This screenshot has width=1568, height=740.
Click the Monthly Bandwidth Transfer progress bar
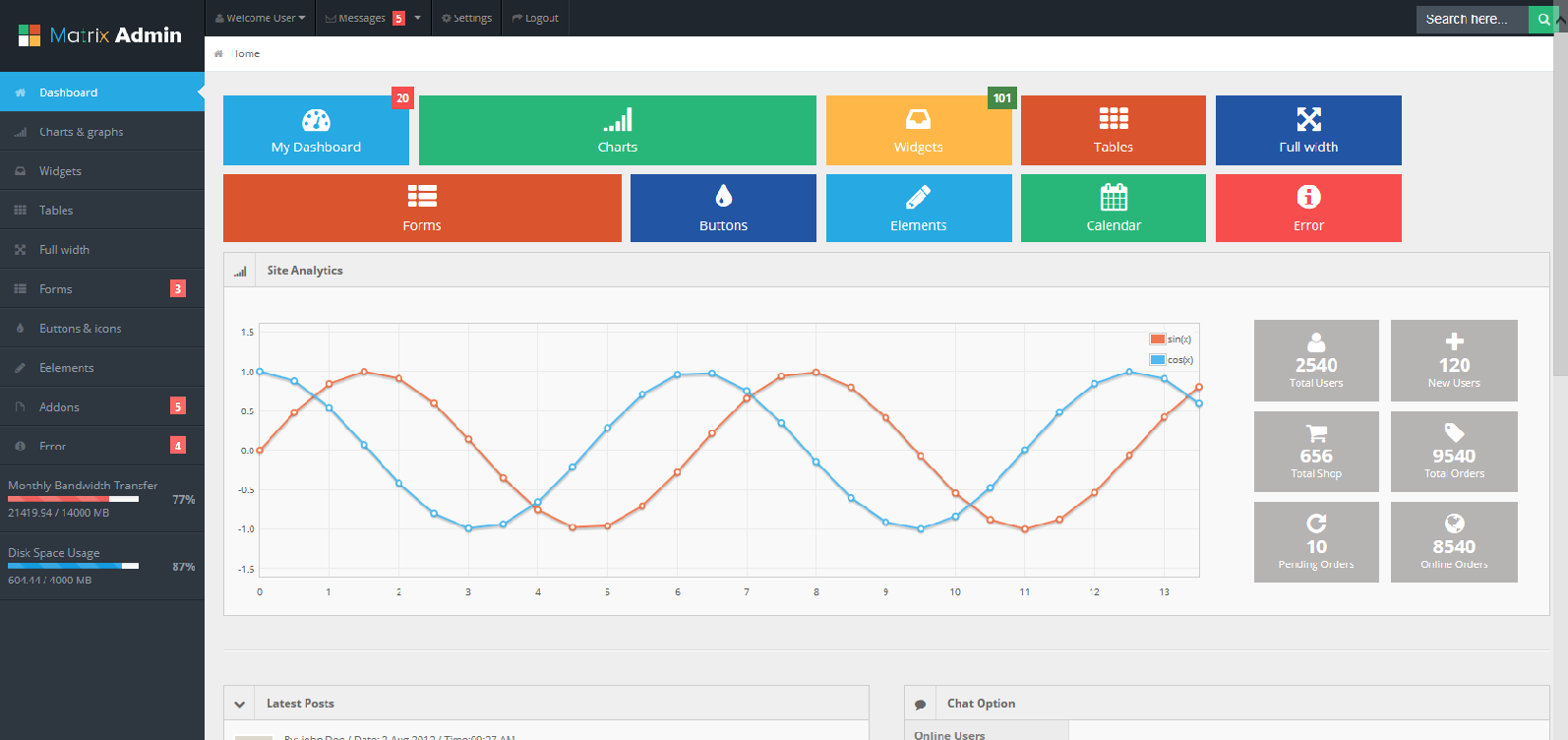click(x=73, y=499)
